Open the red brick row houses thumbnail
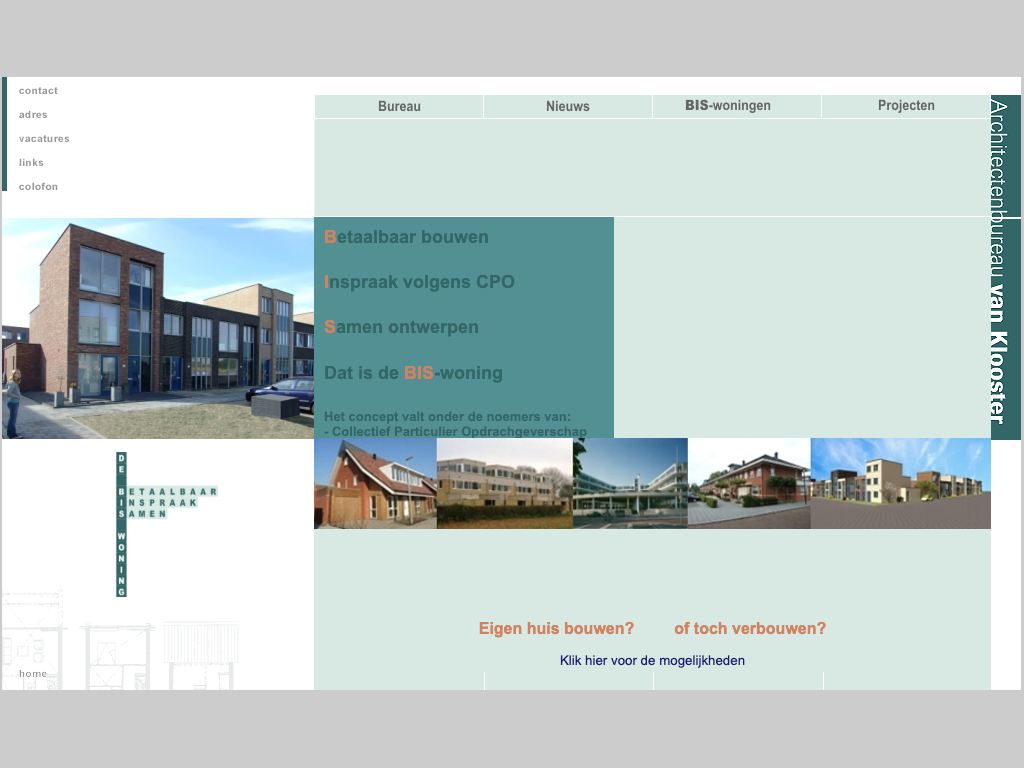1024x768 pixels. coord(749,483)
